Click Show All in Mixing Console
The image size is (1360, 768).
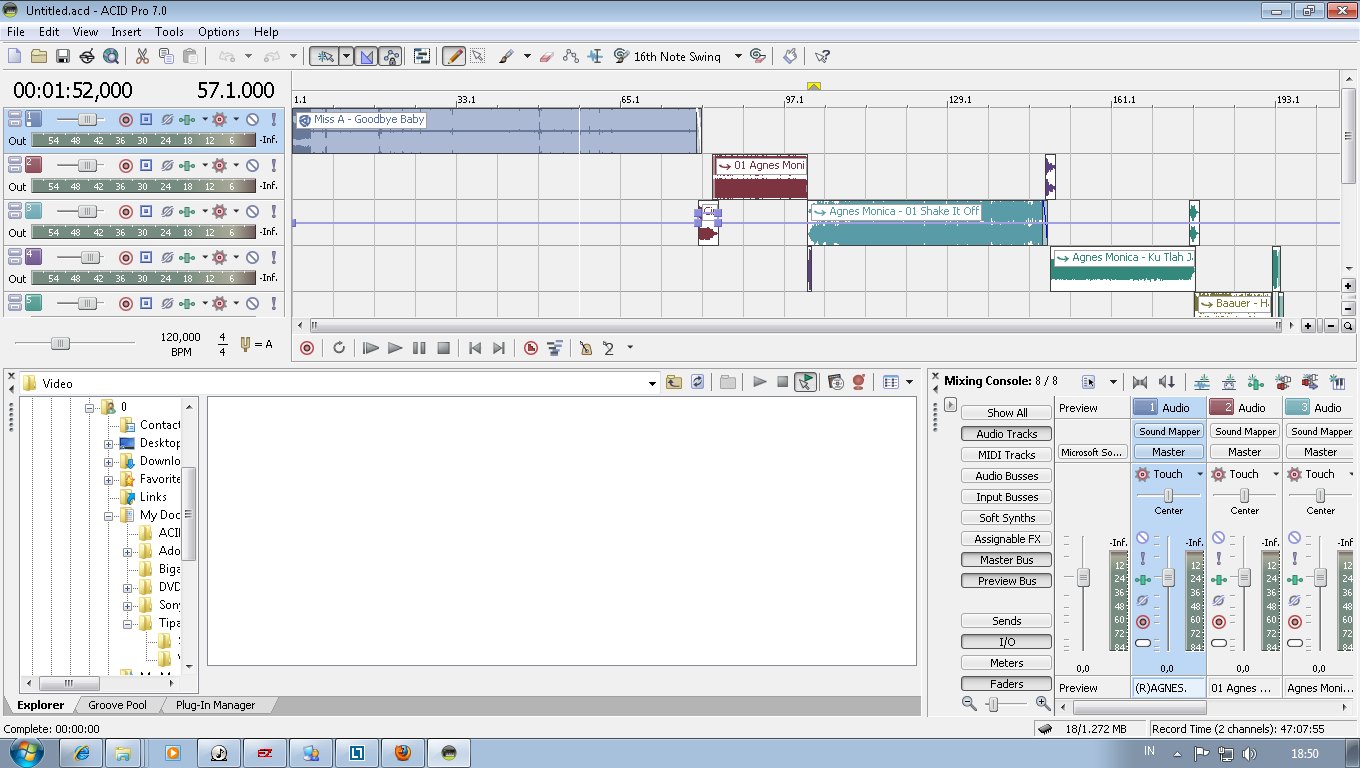point(1007,413)
